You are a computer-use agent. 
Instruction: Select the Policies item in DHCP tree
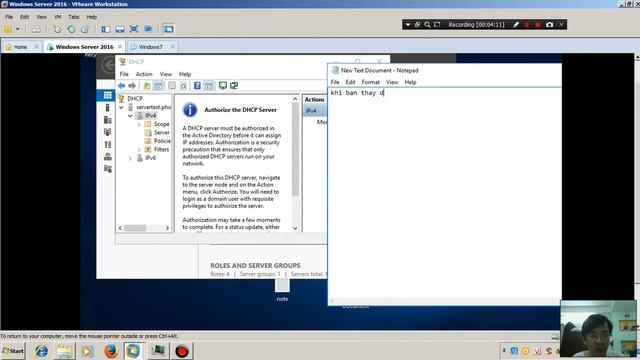(x=162, y=141)
